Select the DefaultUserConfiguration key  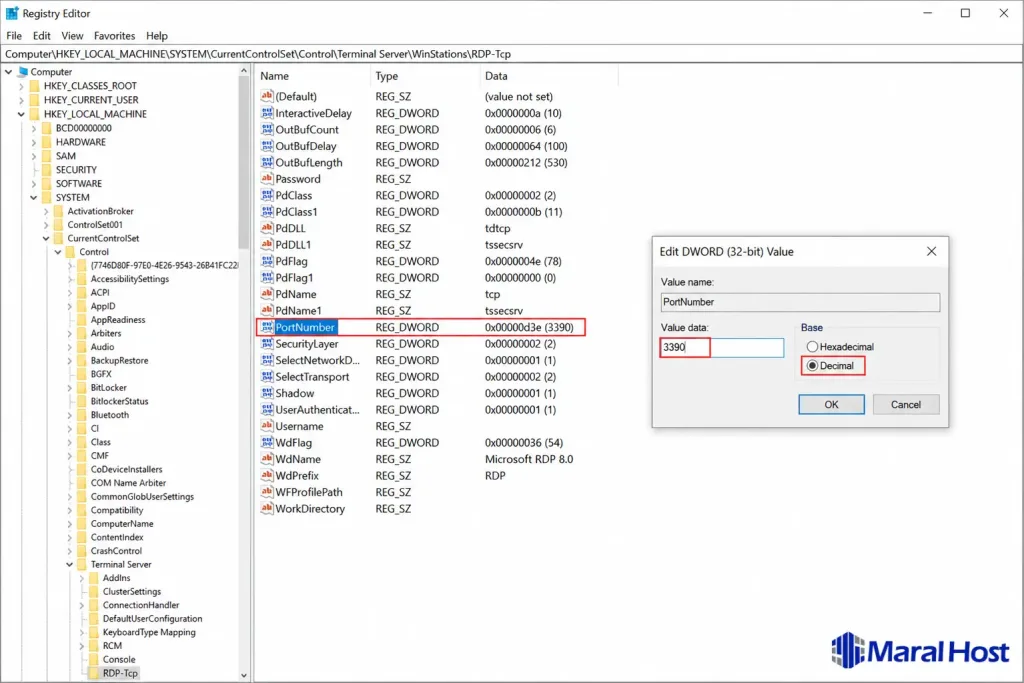pos(152,618)
